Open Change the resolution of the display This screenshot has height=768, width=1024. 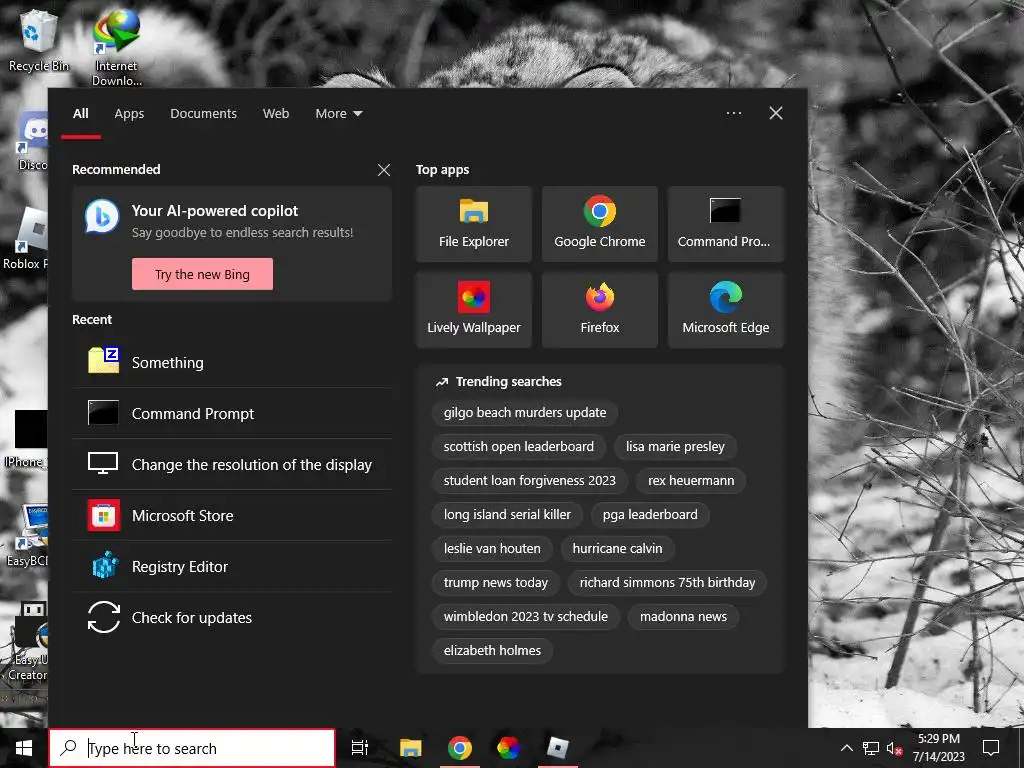232,464
